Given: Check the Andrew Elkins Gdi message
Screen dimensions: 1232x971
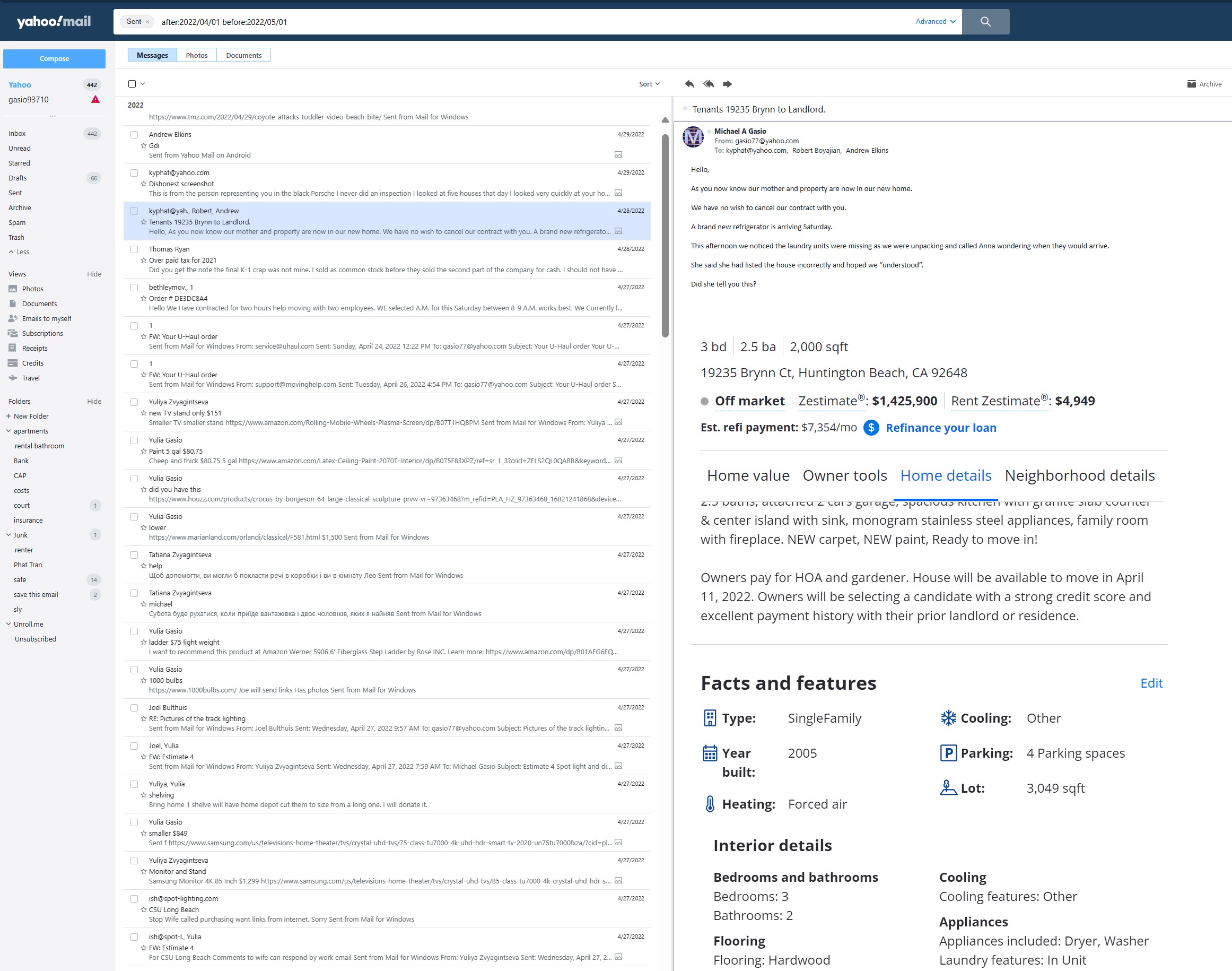Looking at the screenshot, I should point(134,135).
